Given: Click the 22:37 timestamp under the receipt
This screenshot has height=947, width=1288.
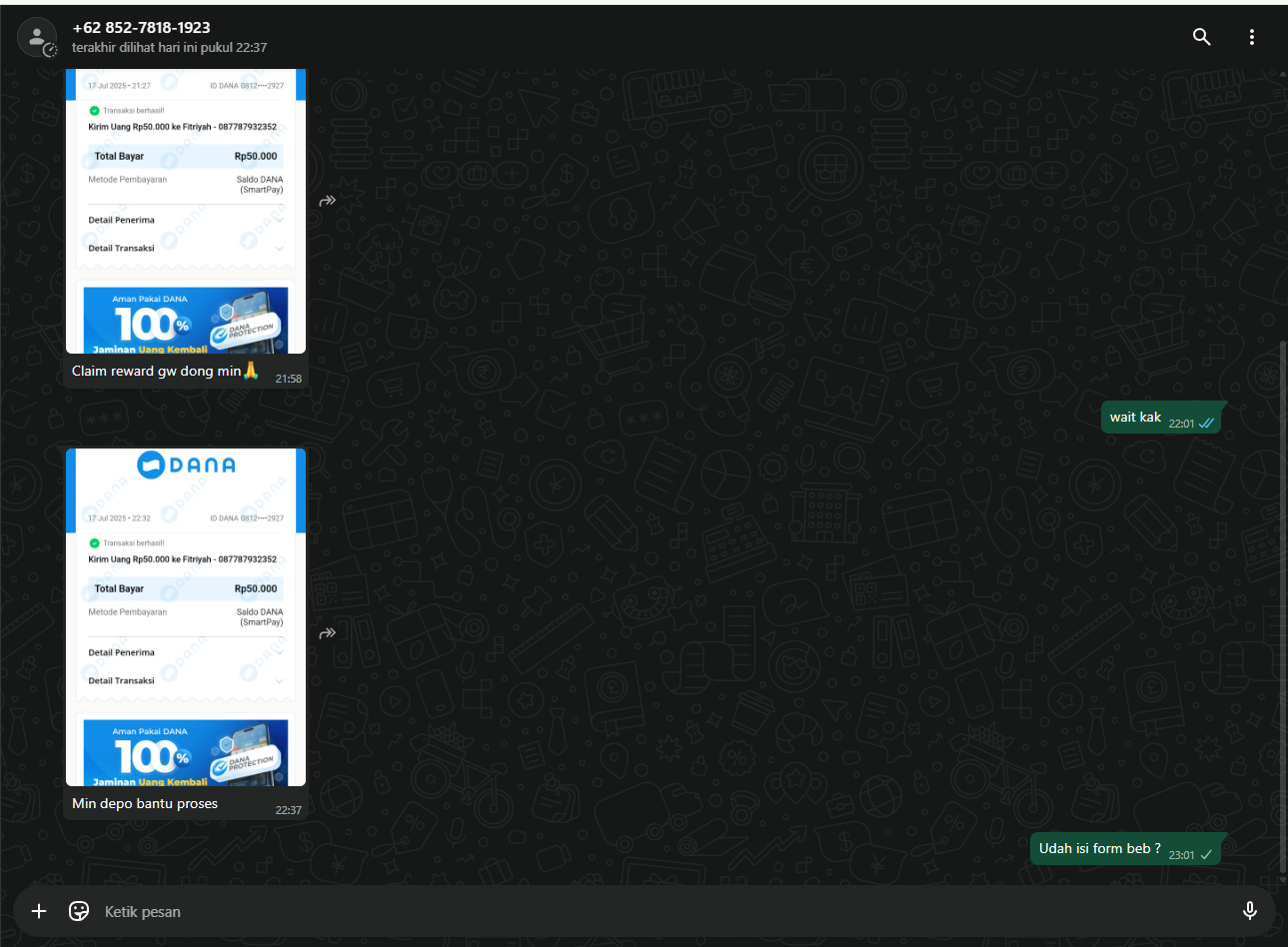Looking at the screenshot, I should pyautogui.click(x=289, y=810).
